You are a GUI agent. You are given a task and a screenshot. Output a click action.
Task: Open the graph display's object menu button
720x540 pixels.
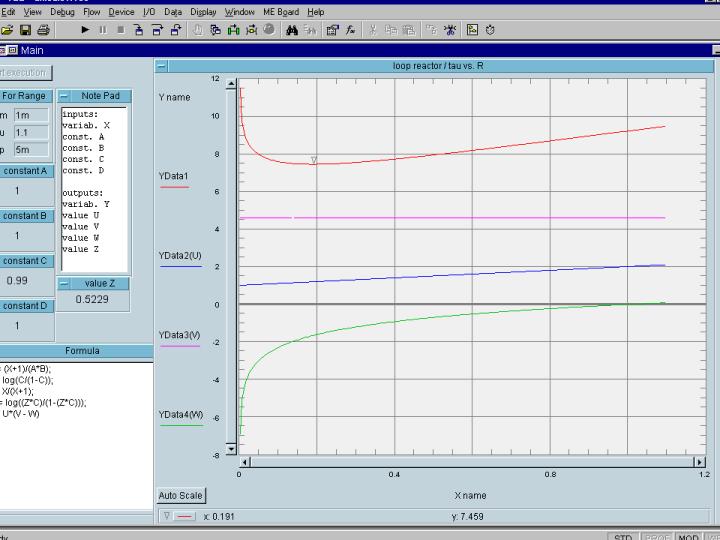tap(162, 66)
